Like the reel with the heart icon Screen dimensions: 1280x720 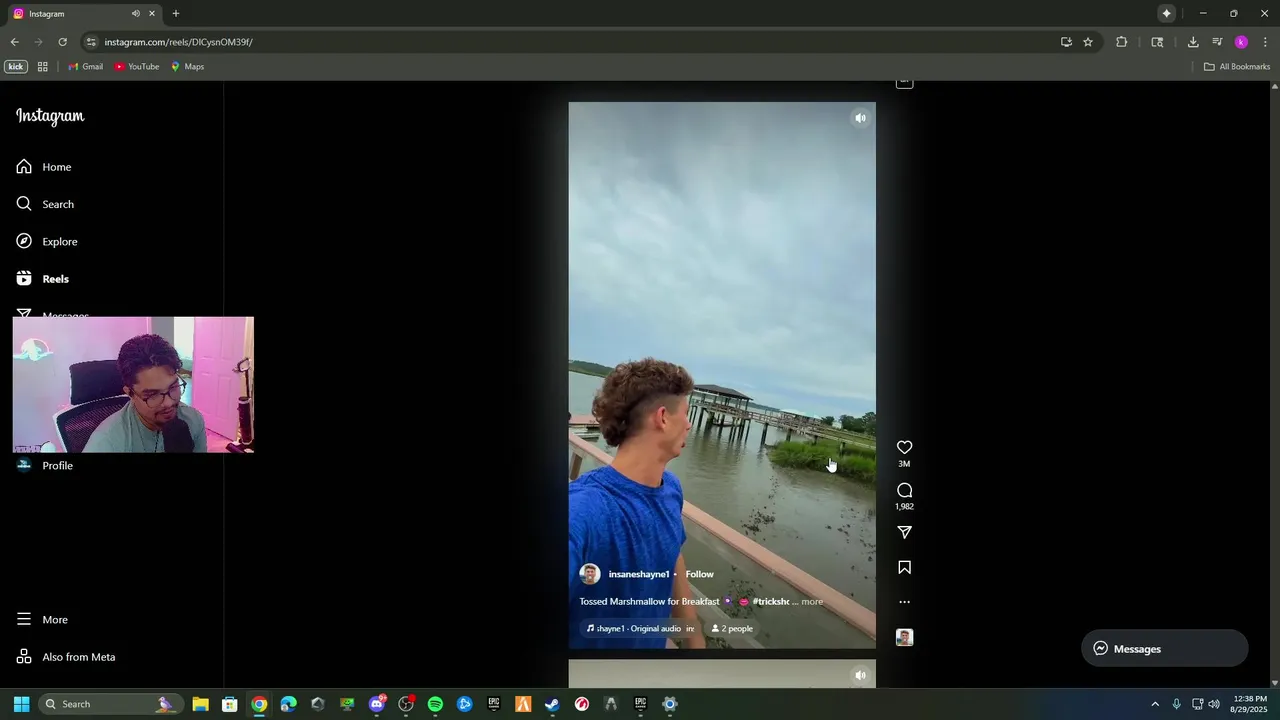[x=904, y=447]
